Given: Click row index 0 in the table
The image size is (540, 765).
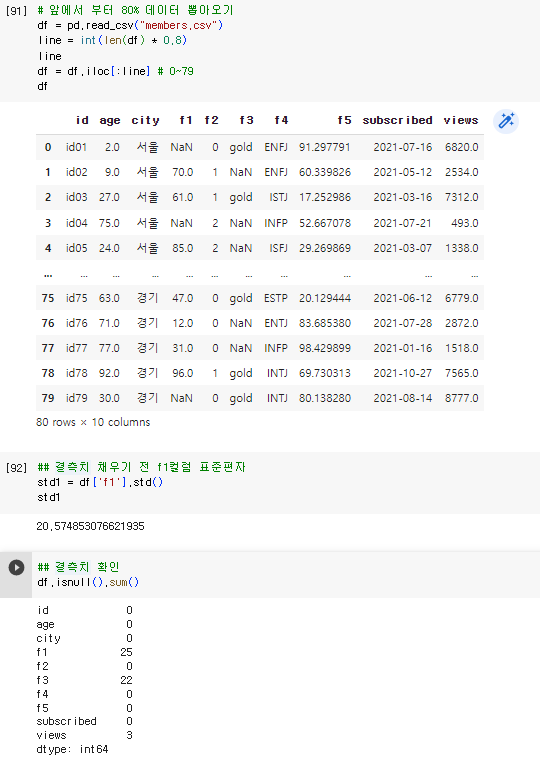Looking at the screenshot, I should [48, 147].
